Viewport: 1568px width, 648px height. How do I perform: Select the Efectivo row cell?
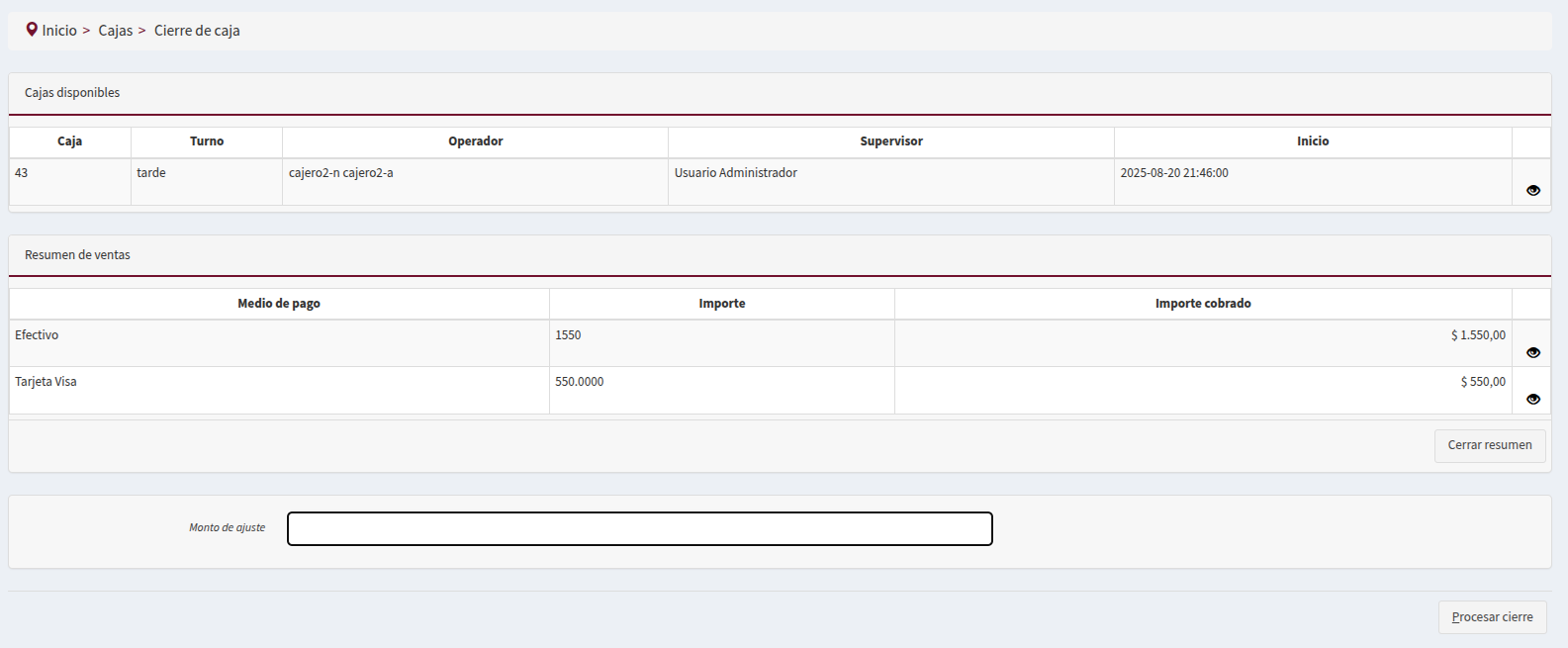37,335
